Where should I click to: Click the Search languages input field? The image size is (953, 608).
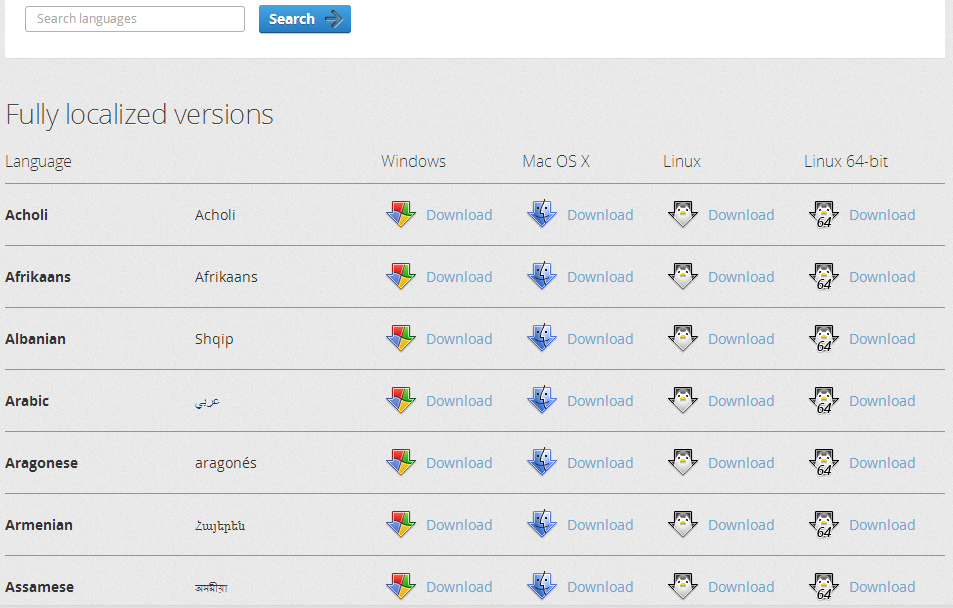coord(135,19)
